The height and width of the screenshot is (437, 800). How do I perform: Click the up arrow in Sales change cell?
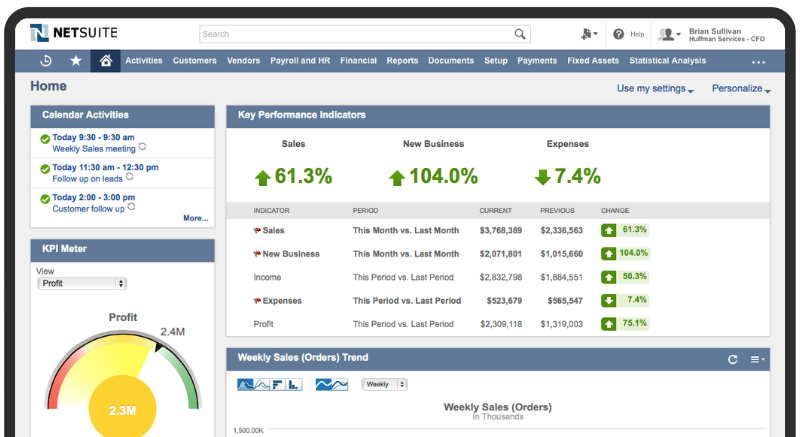[608, 230]
